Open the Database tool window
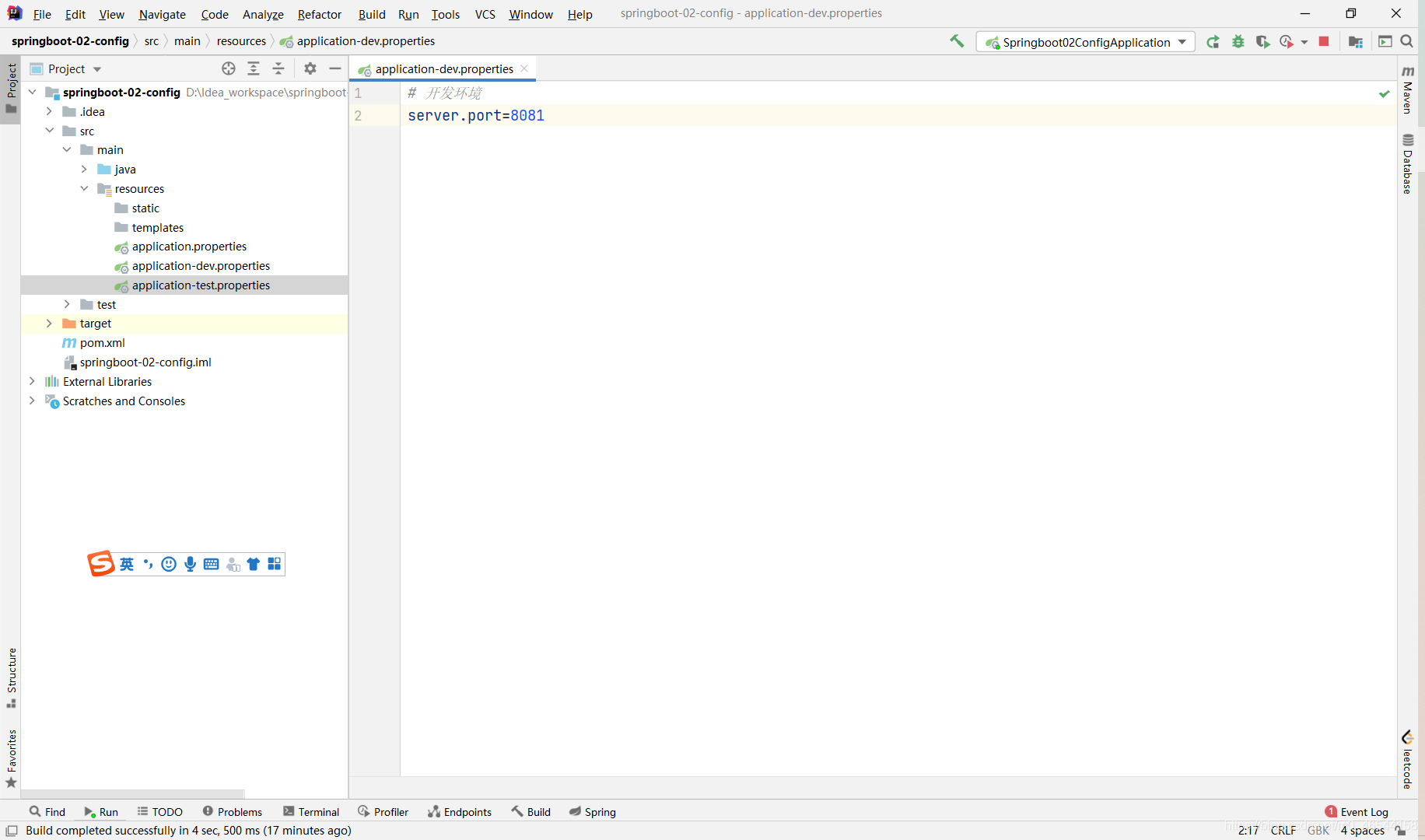The height and width of the screenshot is (840, 1425). [1408, 164]
